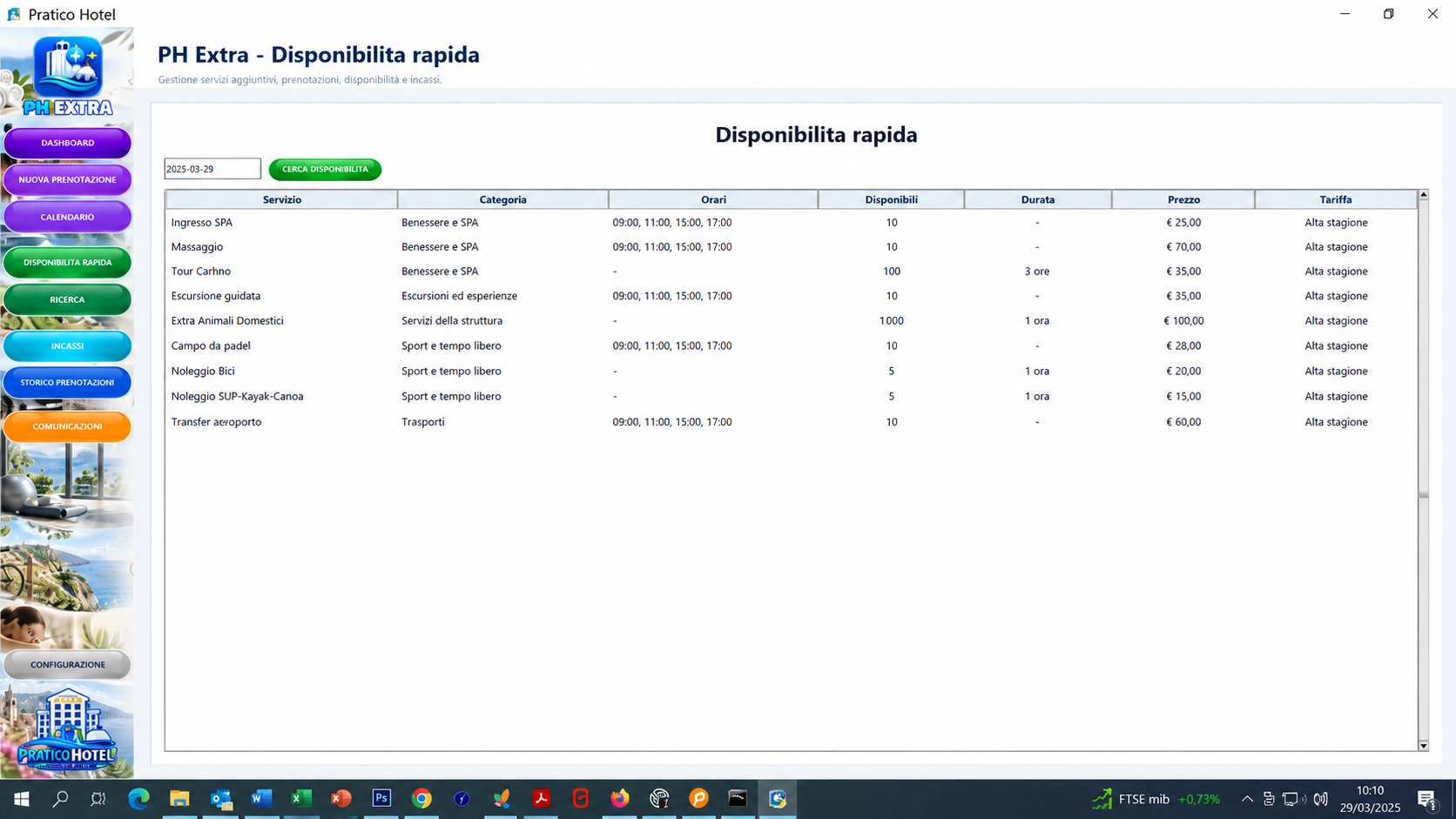Click the Durata column header
The height and width of the screenshot is (819, 1456).
(1037, 199)
